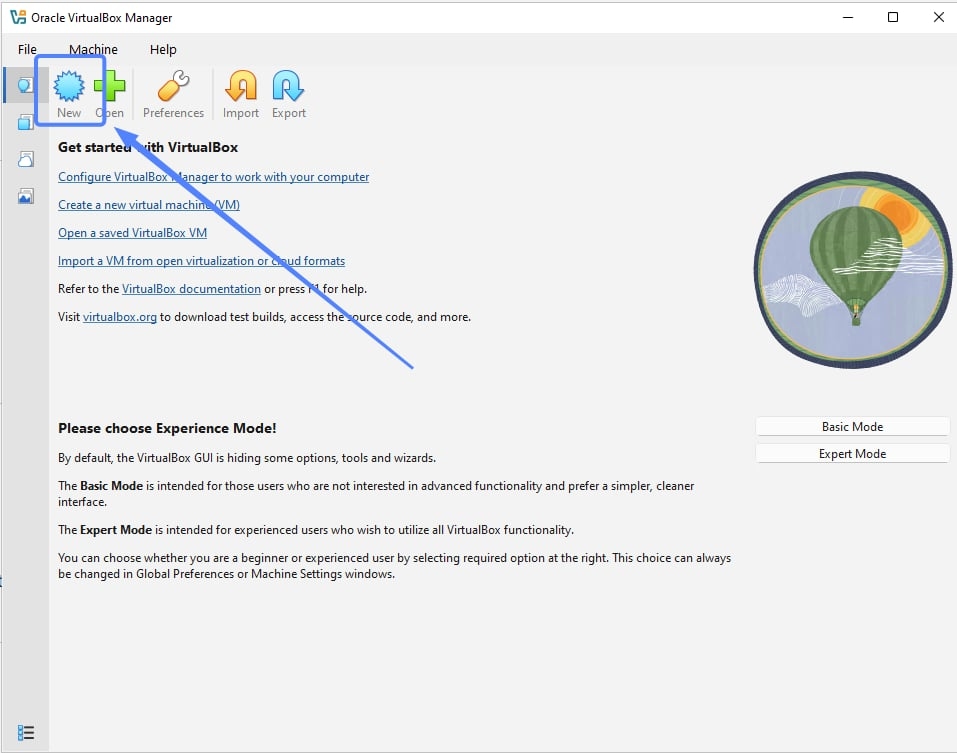The height and width of the screenshot is (753, 957).
Task: Click 'Please choose Experience Mode!' heading
Action: [167, 428]
